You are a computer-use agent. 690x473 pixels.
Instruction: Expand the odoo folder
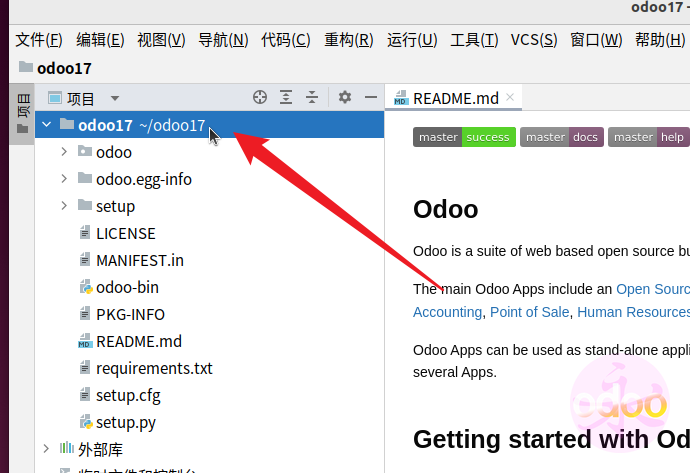coord(64,151)
